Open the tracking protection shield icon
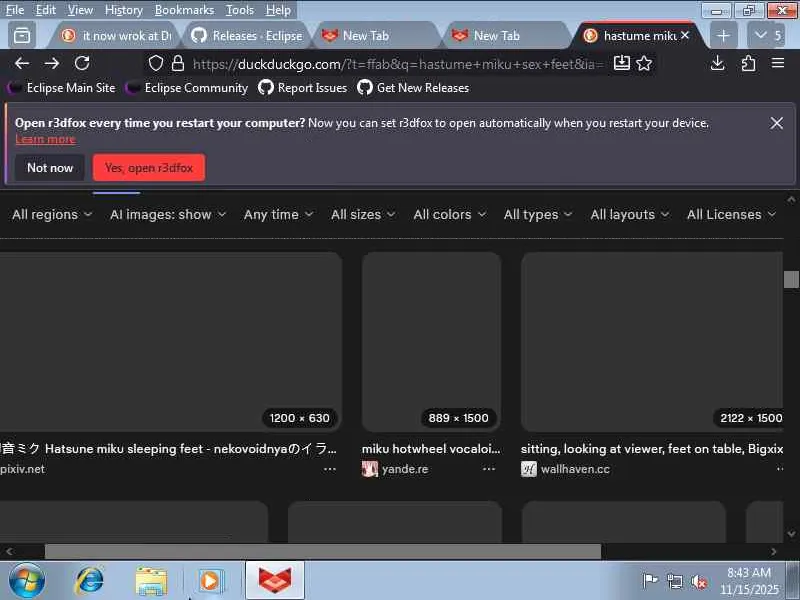This screenshot has width=800, height=600. pos(156,63)
